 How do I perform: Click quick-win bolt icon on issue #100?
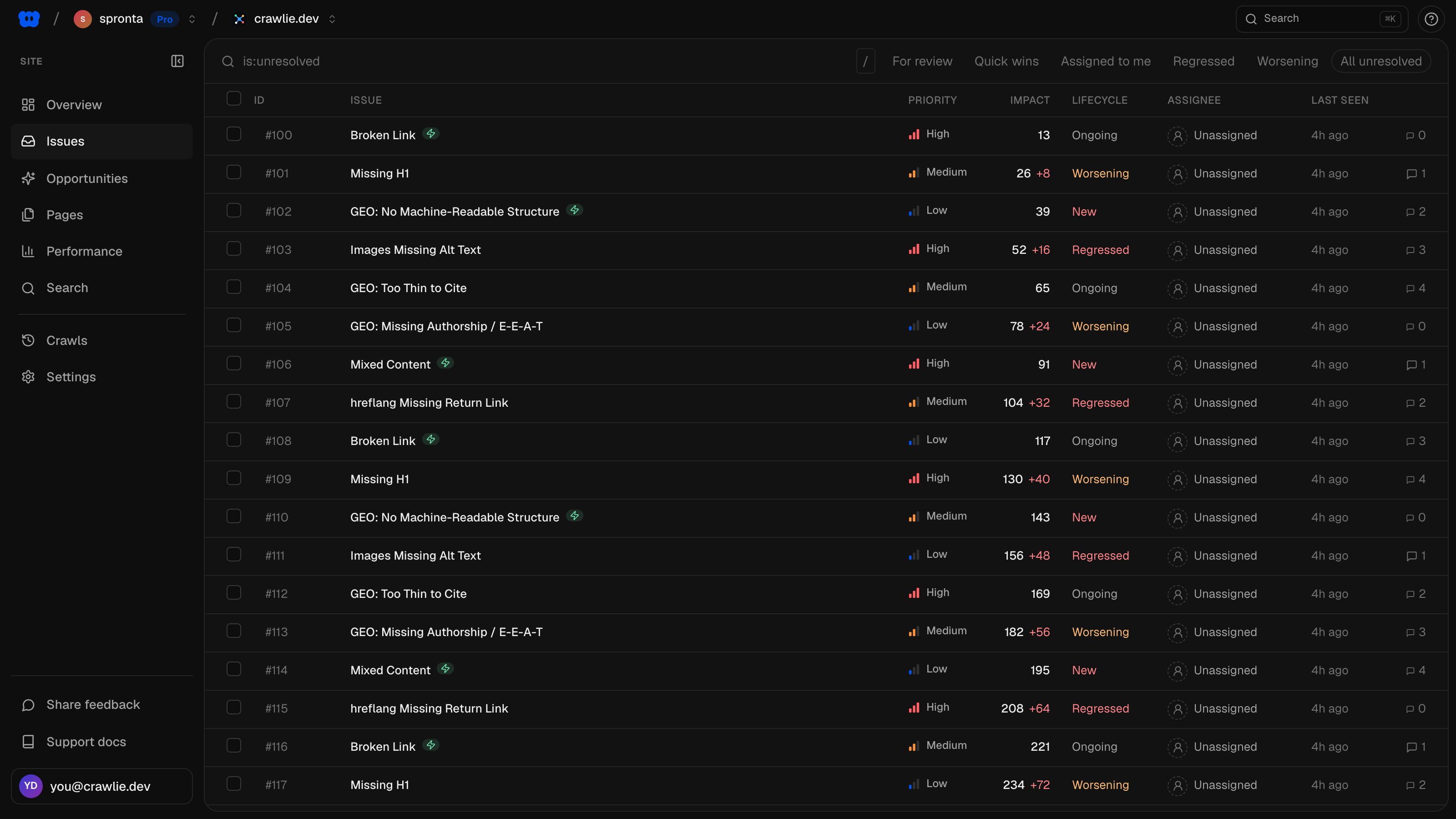[431, 133]
